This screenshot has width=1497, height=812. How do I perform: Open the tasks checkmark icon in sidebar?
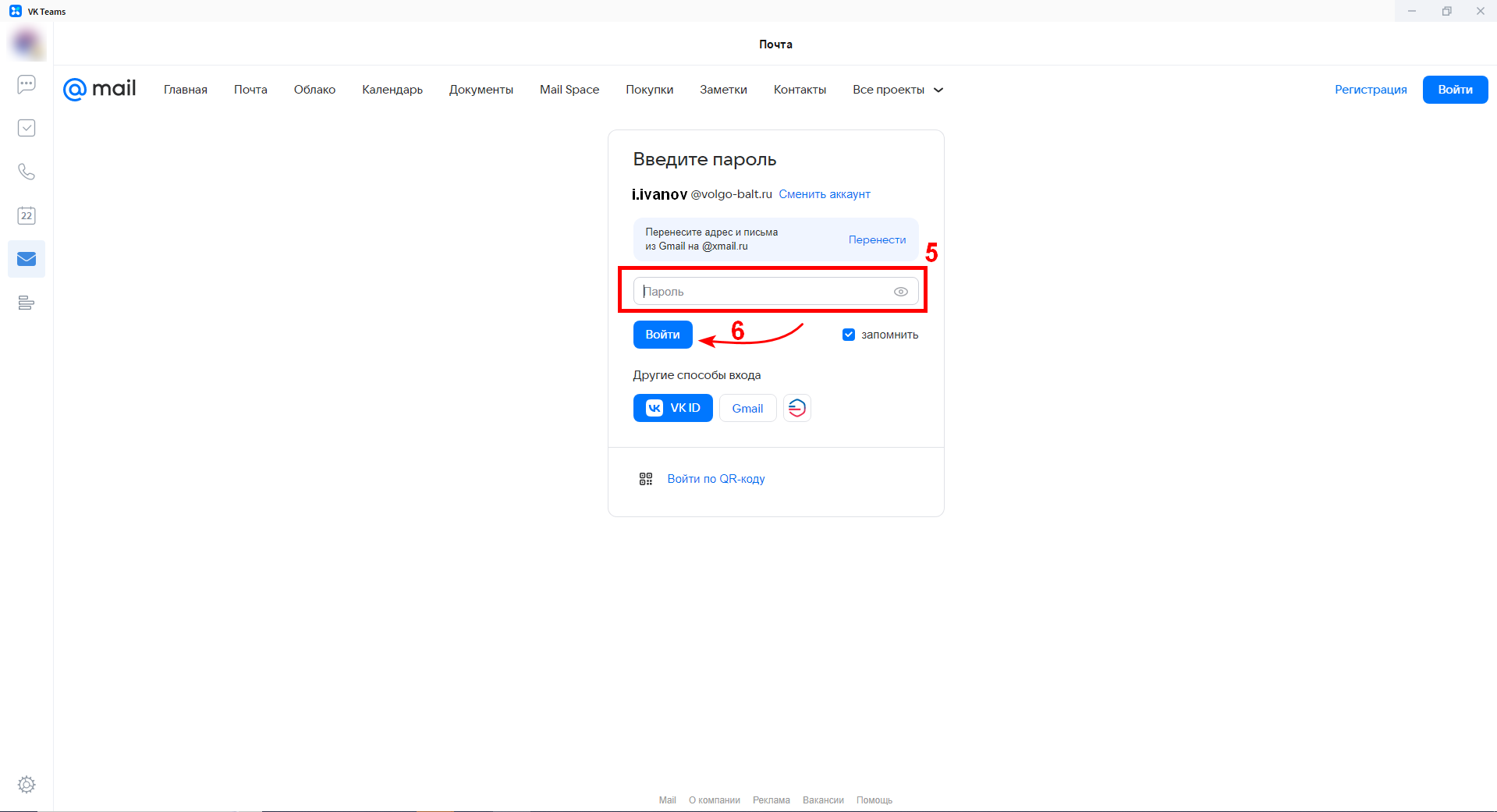click(x=27, y=128)
